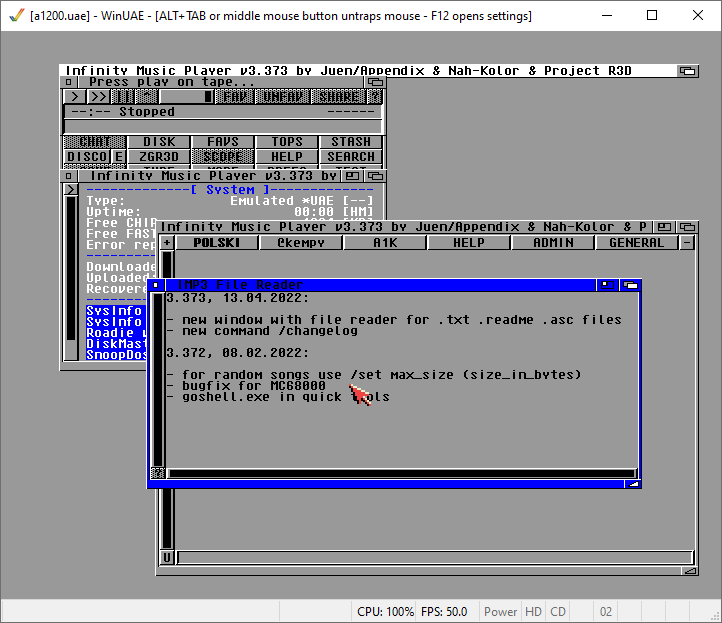Click the 'Stopped' status text in player

(x=147, y=111)
